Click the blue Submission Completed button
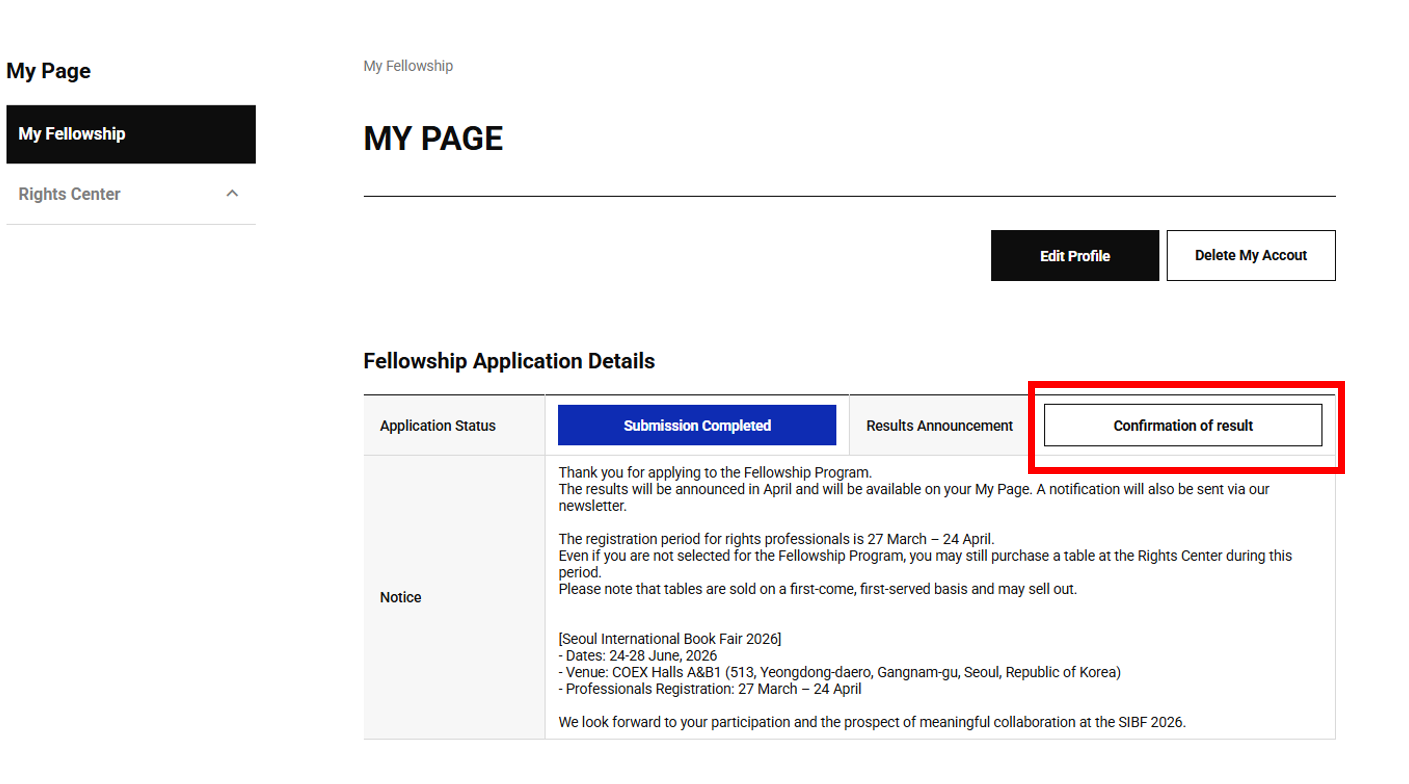Screen dimensions: 1409x784 [696, 425]
